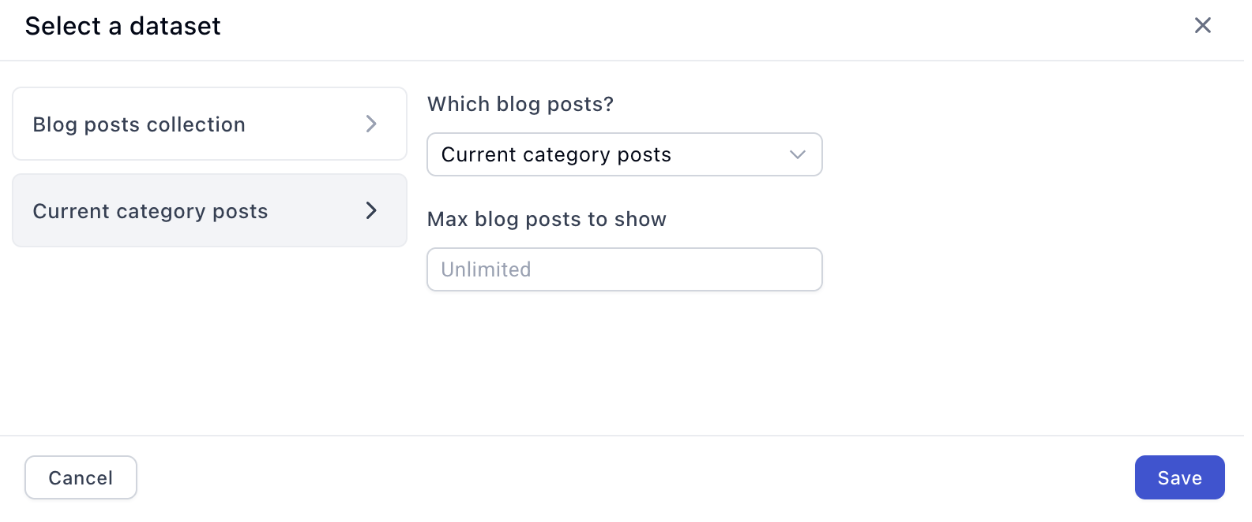
Task: Click the Unlimited placeholder text
Action: coord(486,269)
